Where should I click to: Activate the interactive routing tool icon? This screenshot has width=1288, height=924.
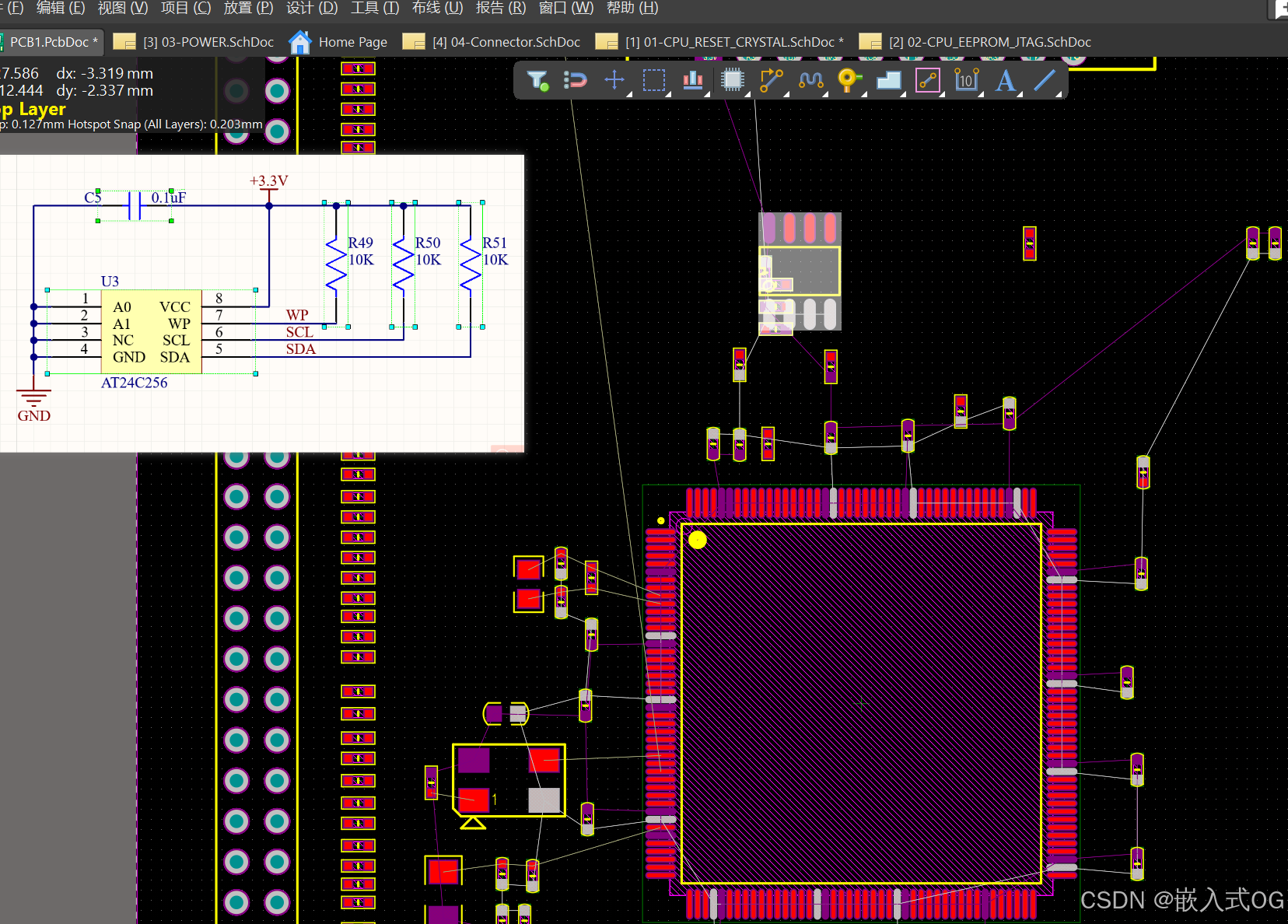pos(772,80)
